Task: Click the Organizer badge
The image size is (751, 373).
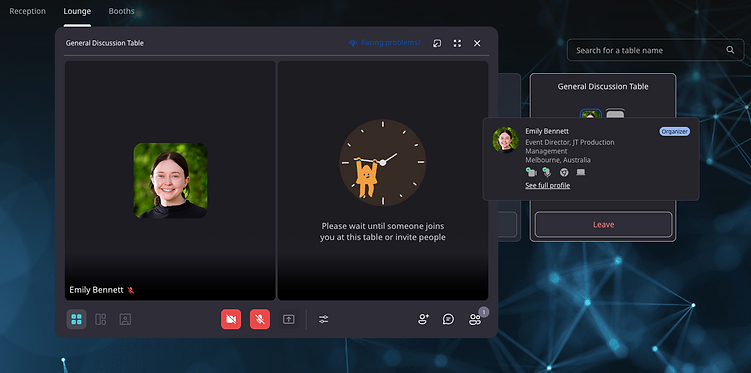Action: click(674, 132)
